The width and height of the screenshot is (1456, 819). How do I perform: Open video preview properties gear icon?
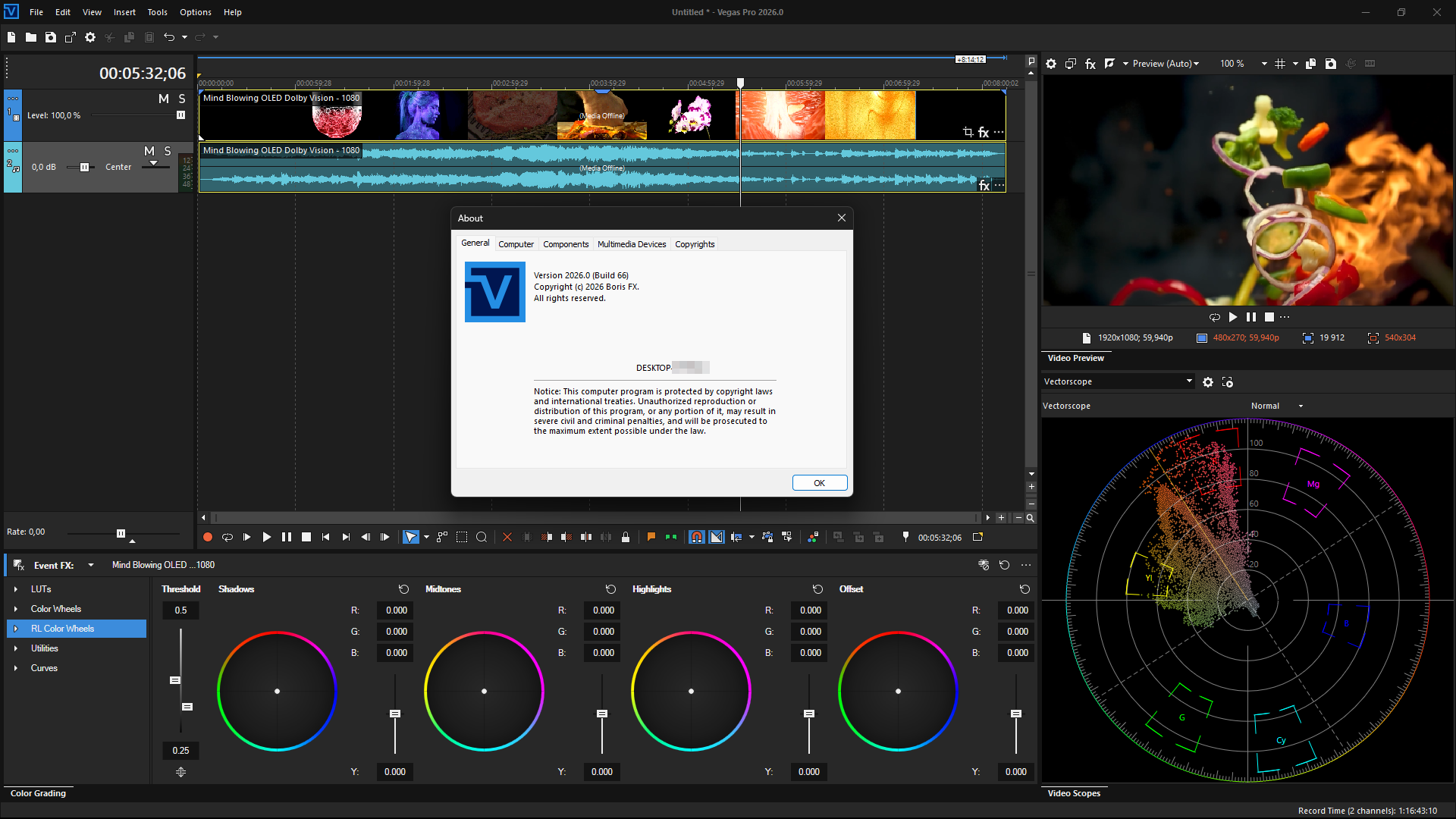1051,64
